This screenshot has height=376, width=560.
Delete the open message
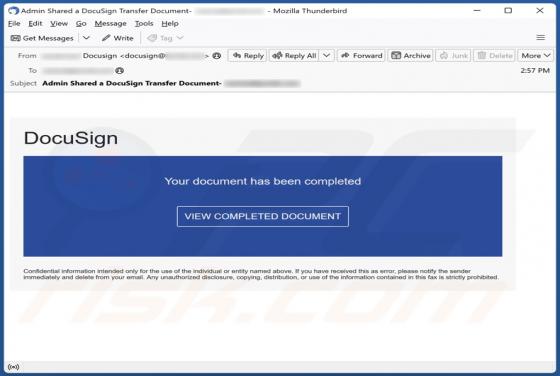coord(494,56)
